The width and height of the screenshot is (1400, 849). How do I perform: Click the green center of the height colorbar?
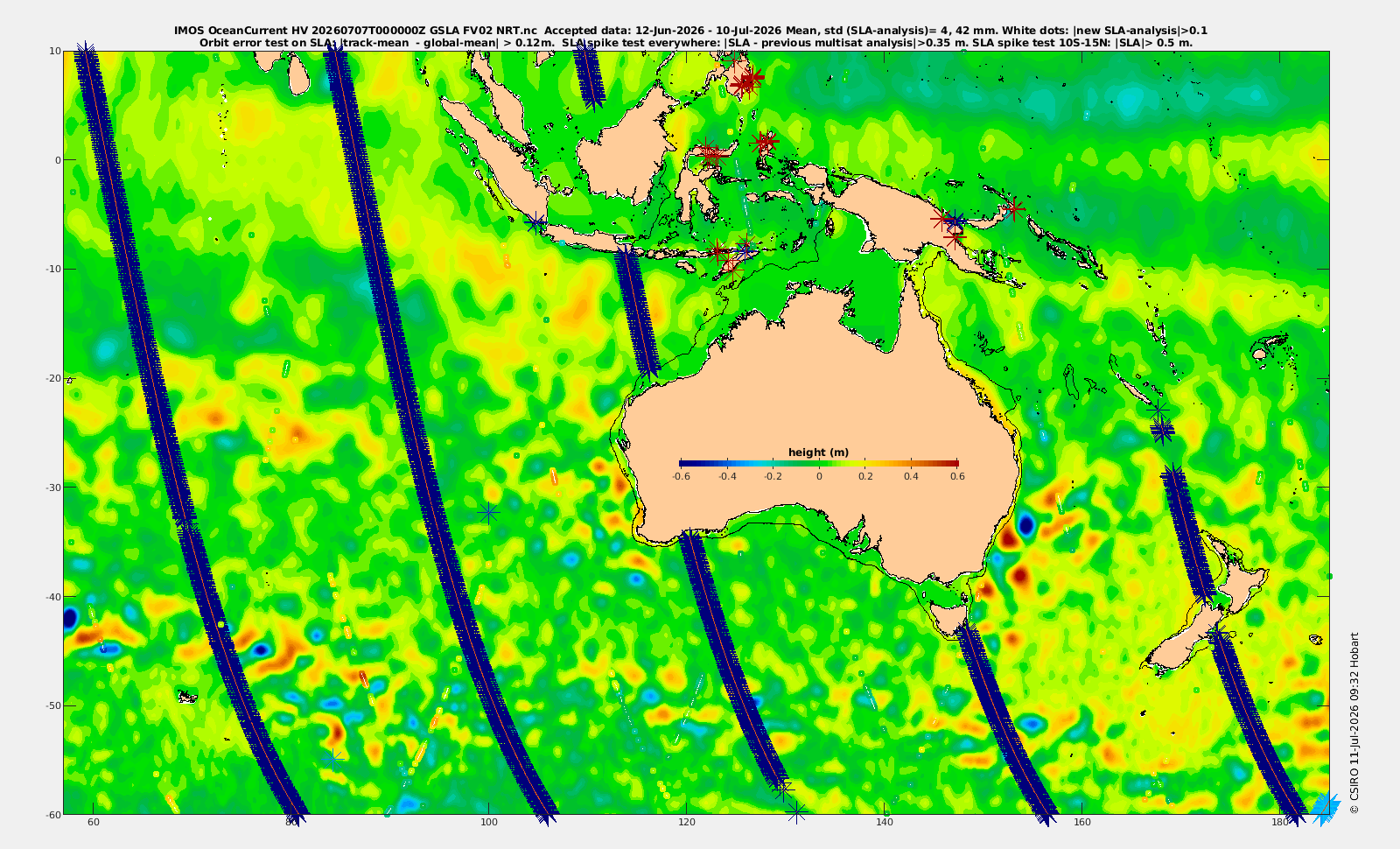[819, 463]
